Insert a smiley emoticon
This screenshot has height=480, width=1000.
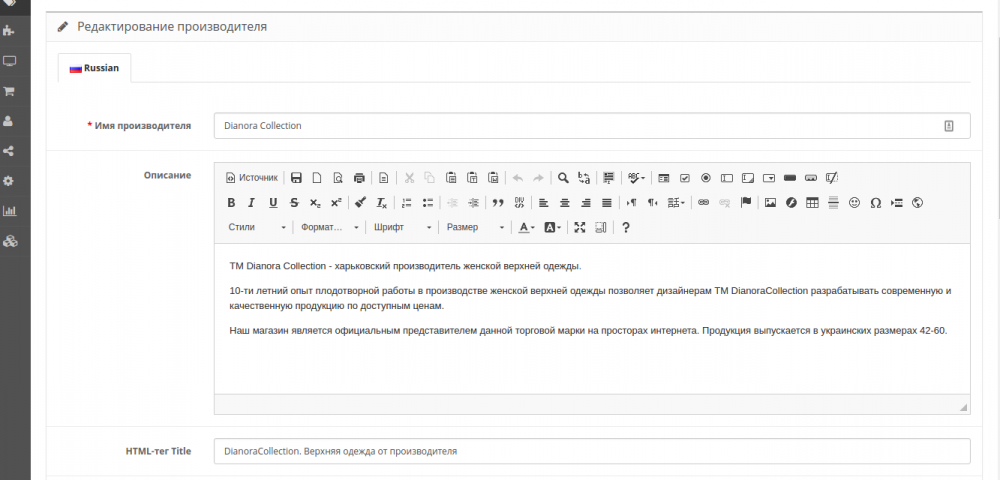tap(855, 203)
